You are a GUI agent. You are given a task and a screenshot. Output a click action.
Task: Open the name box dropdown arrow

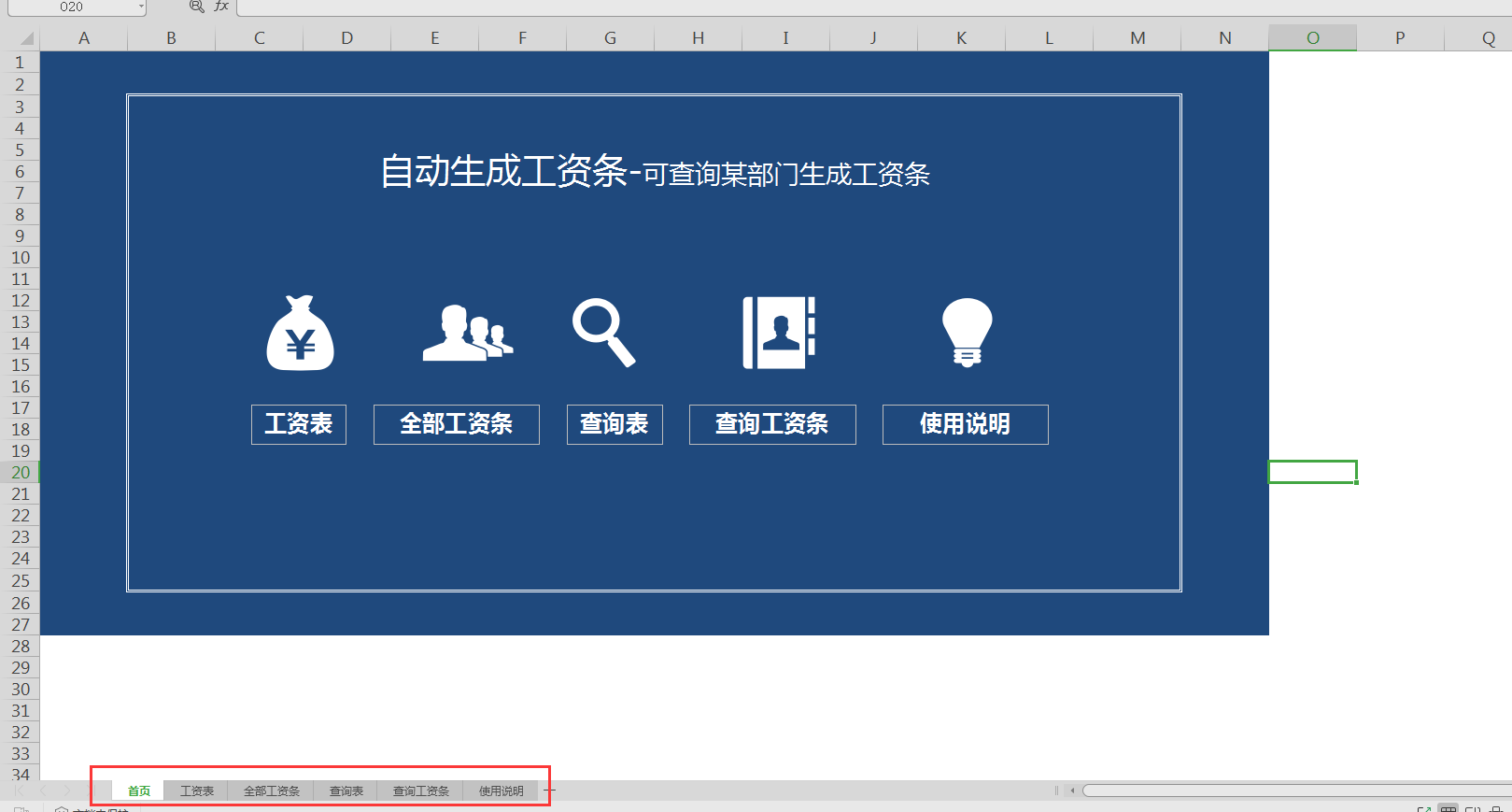[x=142, y=7]
